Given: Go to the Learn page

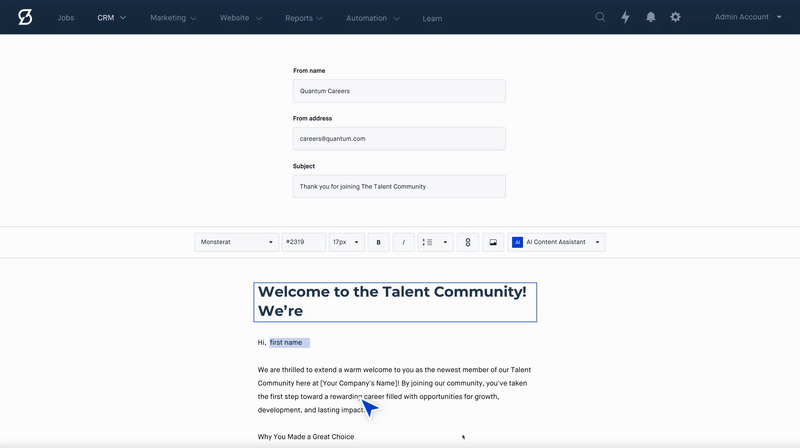Looking at the screenshot, I should [x=432, y=18].
